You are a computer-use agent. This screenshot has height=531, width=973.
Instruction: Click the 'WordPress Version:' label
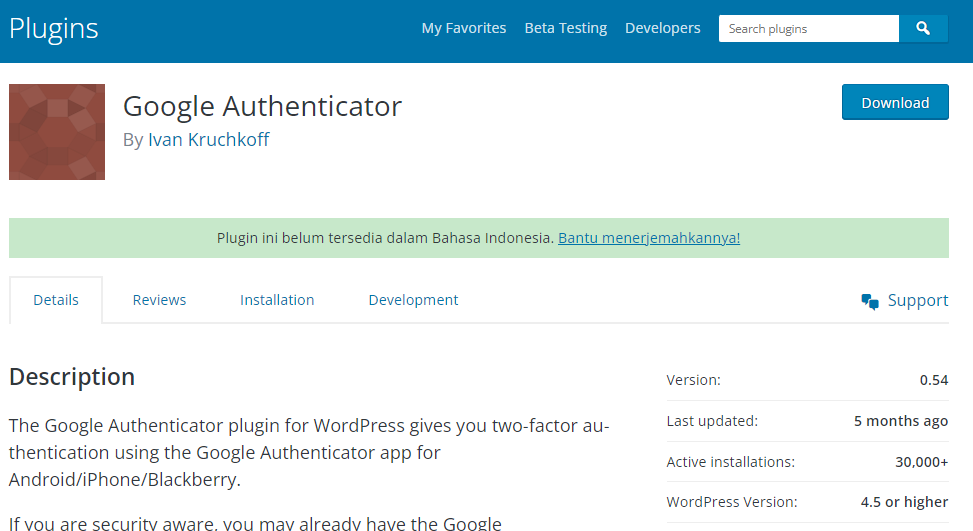pyautogui.click(x=732, y=502)
